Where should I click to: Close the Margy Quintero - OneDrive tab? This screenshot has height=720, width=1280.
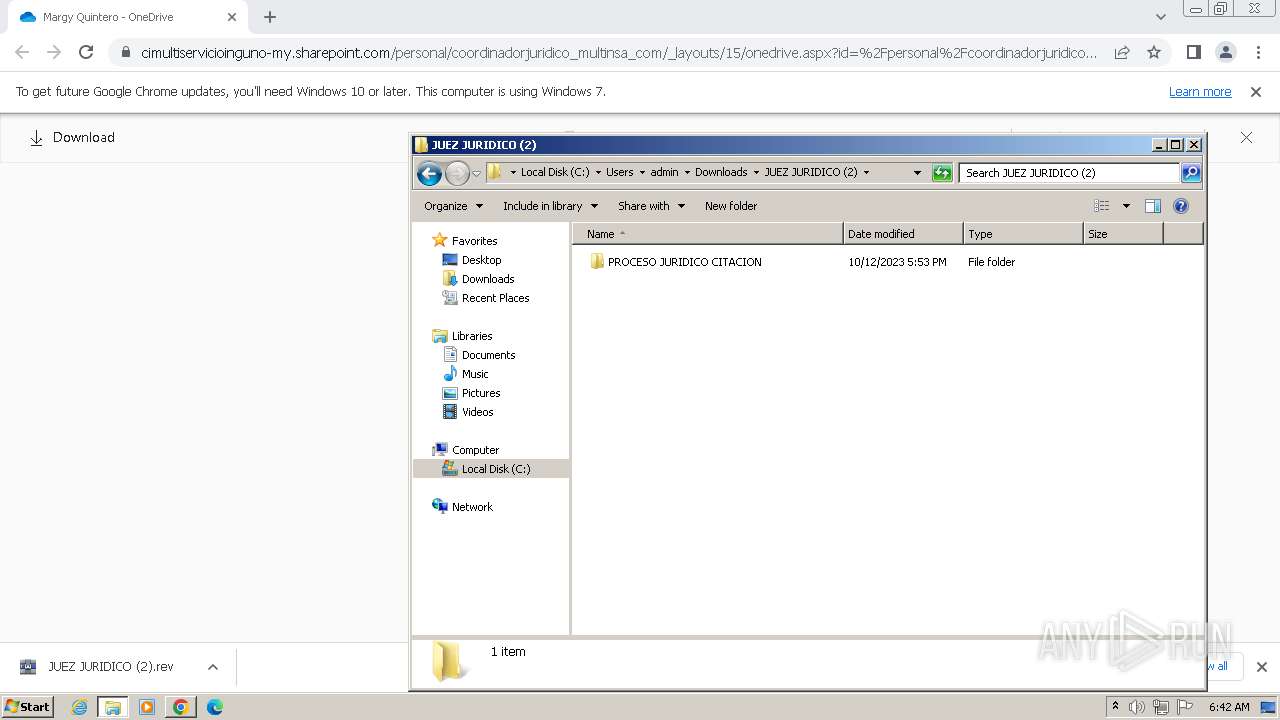[x=231, y=17]
